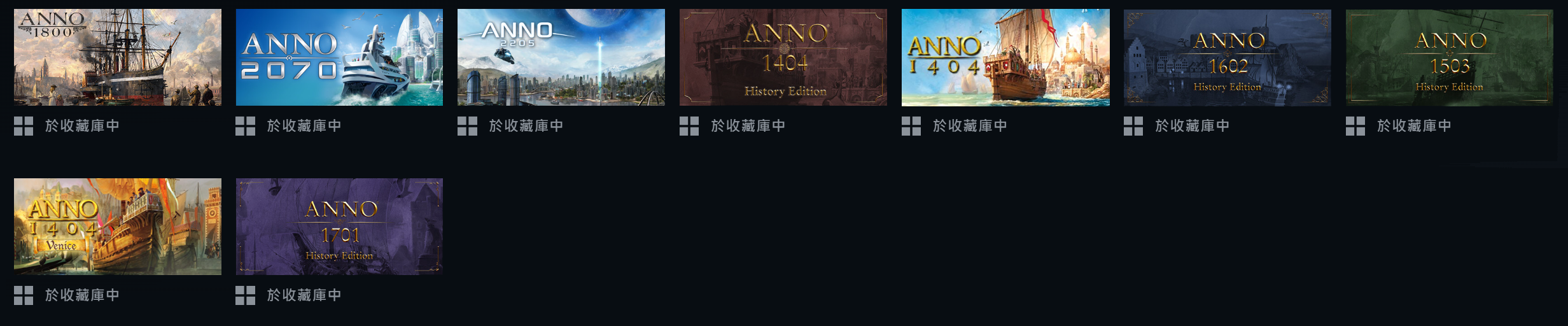This screenshot has width=1568, height=326.
Task: Select the Anno 2205 game cover
Action: tap(561, 57)
